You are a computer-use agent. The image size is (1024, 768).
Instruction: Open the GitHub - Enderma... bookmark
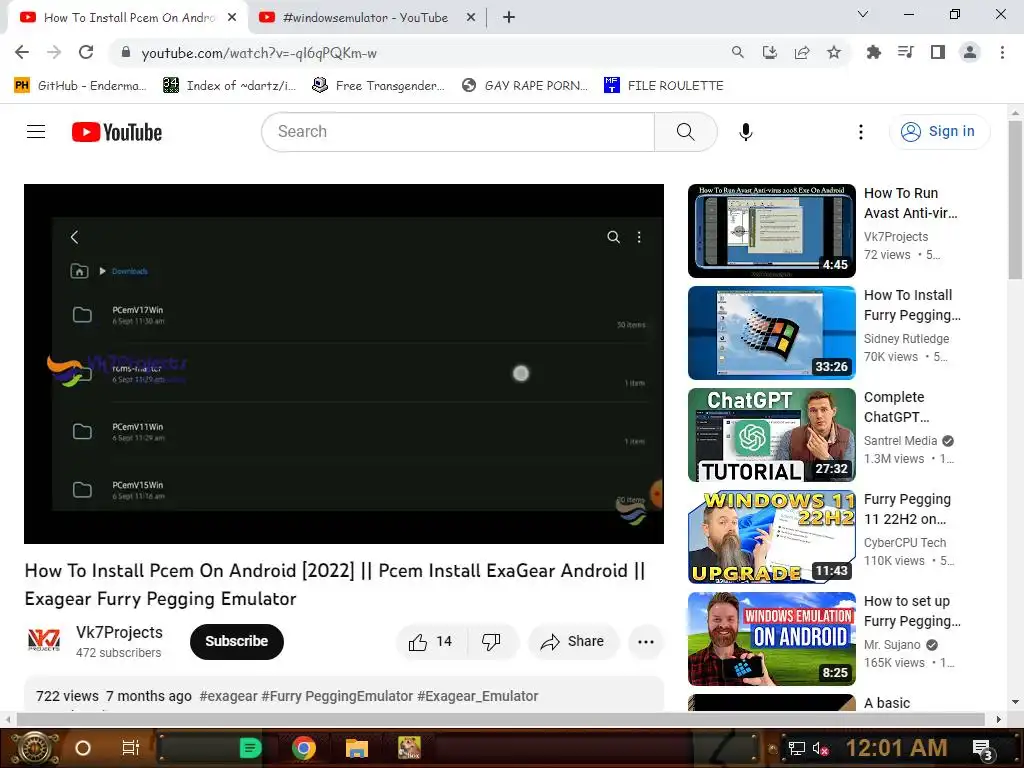coord(80,86)
